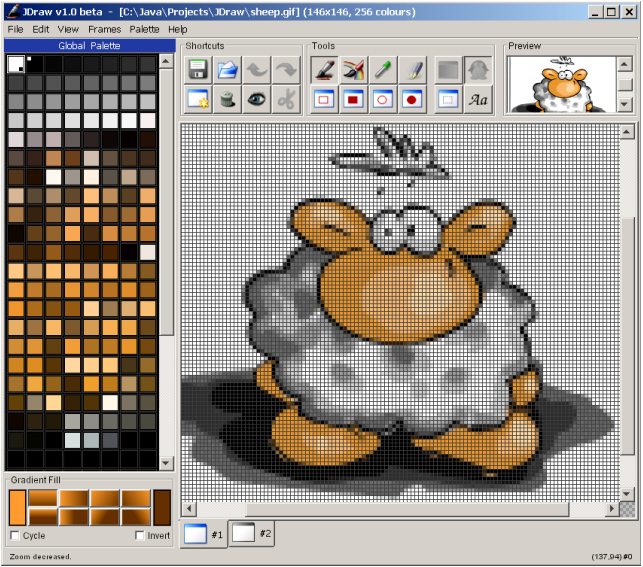
Task: Click the Preview scroll down arrow
Action: (x=625, y=104)
